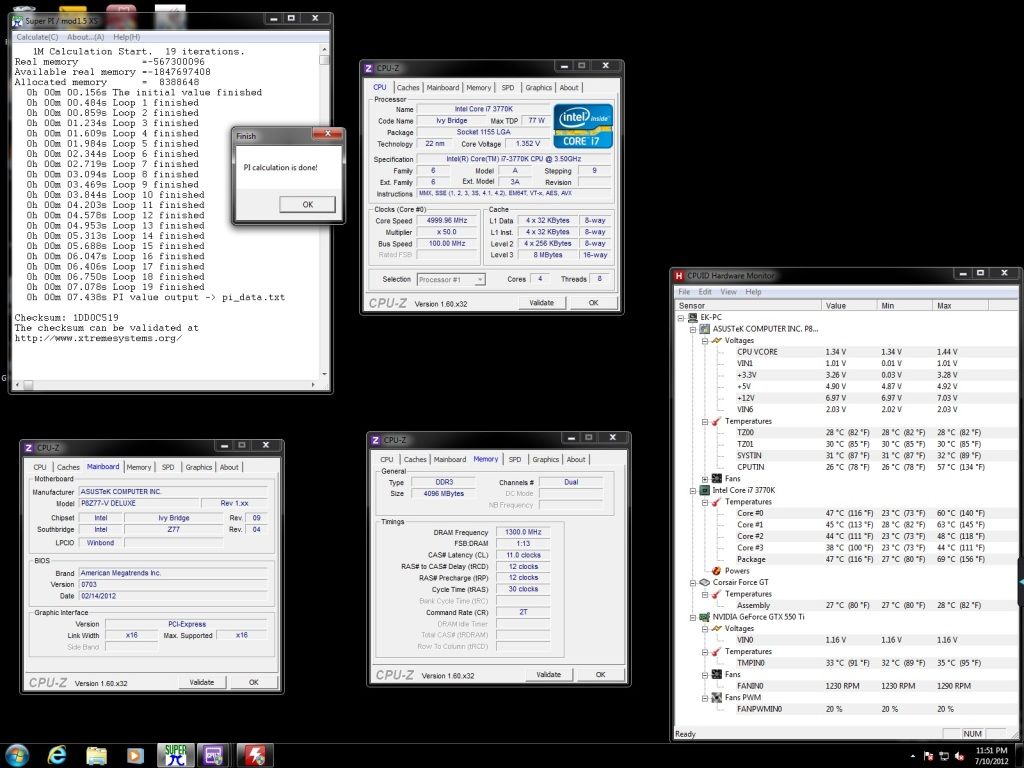Click Validate in CPU-Z Memory window
This screenshot has width=1024, height=768.
click(549, 675)
